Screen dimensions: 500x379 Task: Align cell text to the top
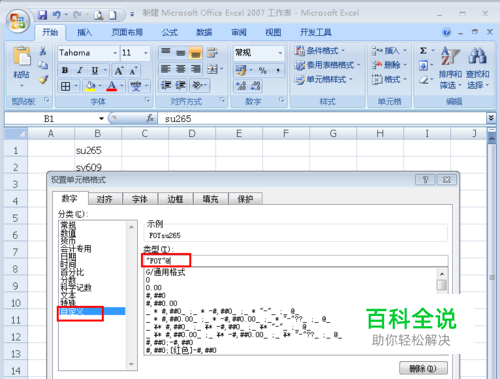click(166, 52)
